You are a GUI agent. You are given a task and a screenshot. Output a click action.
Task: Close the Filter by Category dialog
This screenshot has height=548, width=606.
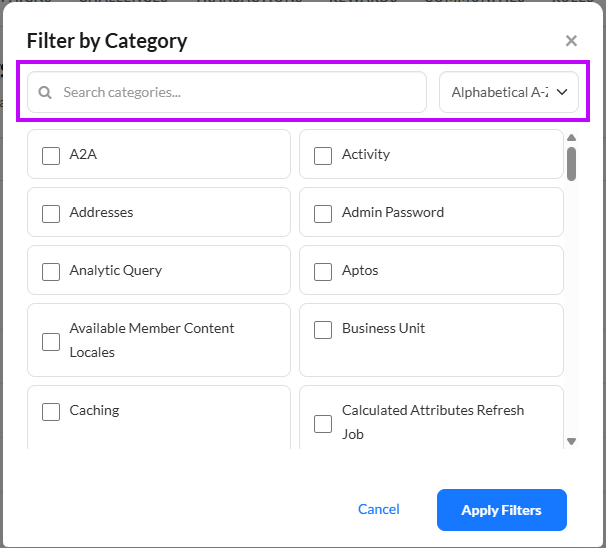(x=571, y=41)
